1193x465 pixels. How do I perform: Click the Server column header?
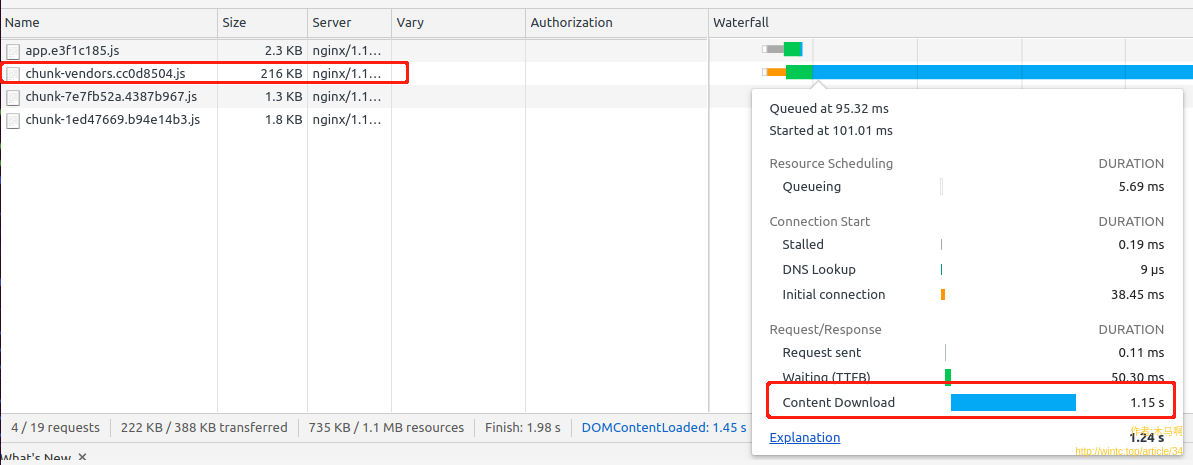click(350, 23)
